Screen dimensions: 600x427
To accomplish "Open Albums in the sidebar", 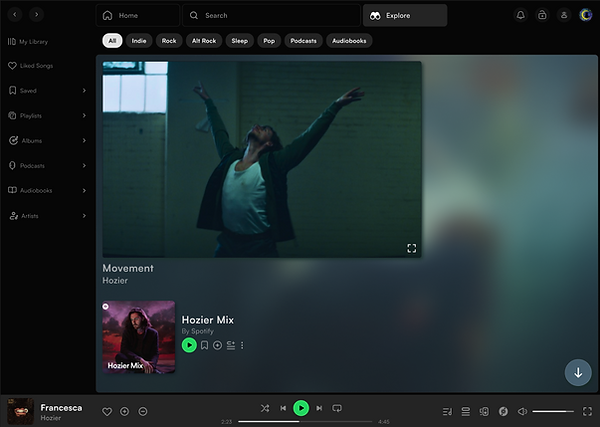I will pos(25,140).
